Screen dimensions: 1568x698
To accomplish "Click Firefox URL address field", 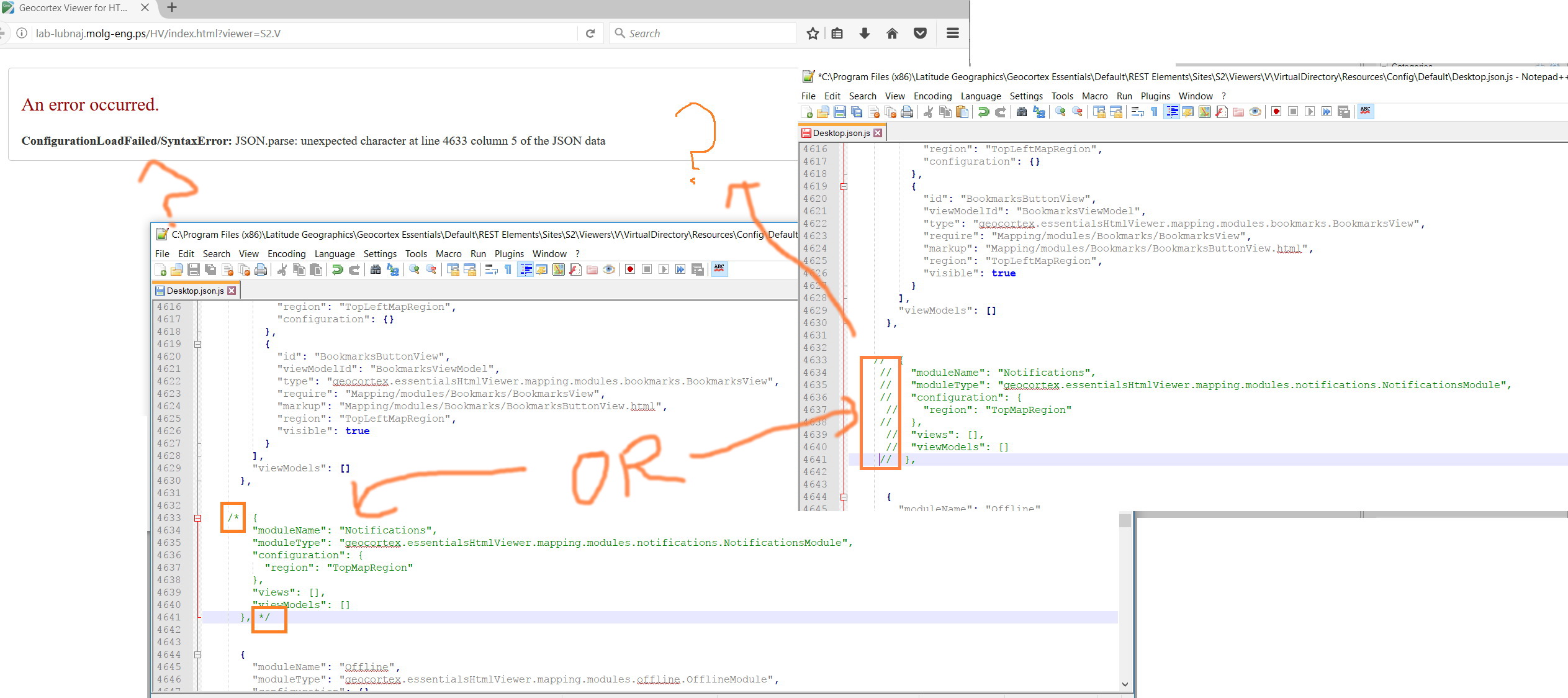I will (x=304, y=34).
